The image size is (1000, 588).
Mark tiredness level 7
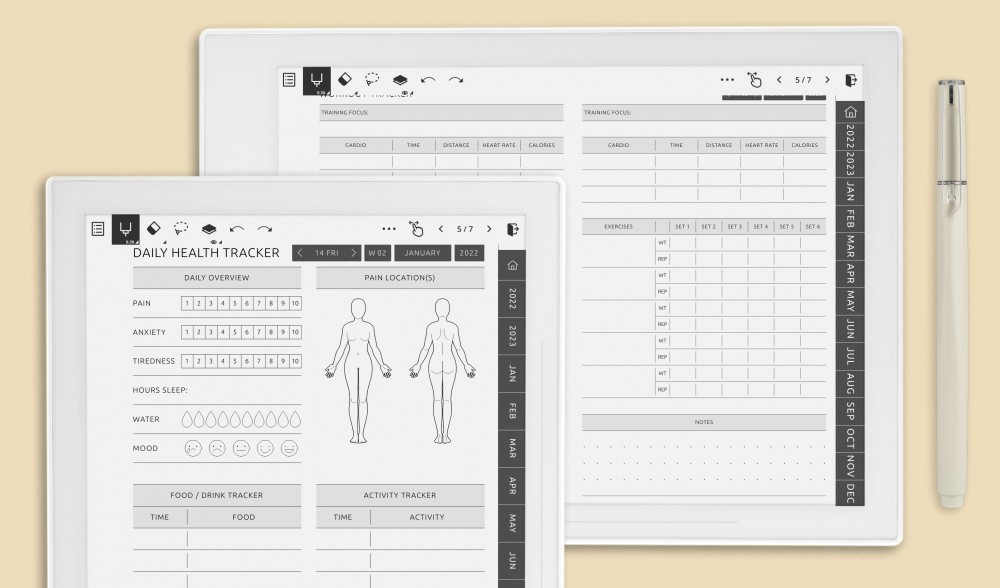(259, 361)
